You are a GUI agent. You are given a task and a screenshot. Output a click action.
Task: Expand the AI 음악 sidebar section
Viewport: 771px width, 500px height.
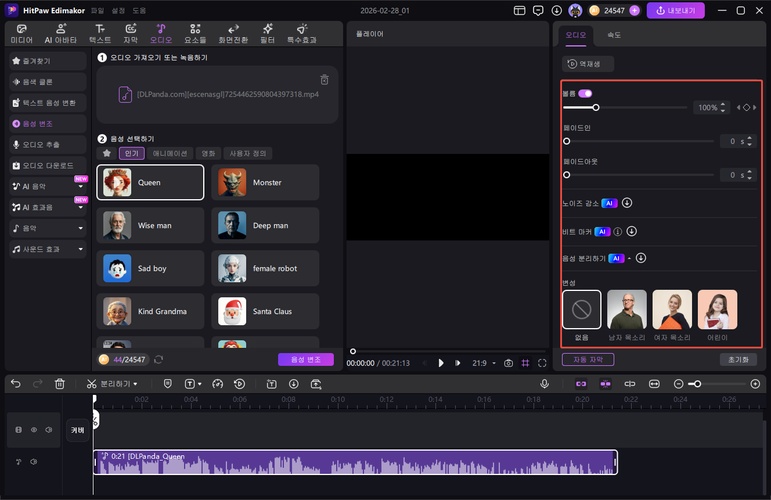point(80,186)
